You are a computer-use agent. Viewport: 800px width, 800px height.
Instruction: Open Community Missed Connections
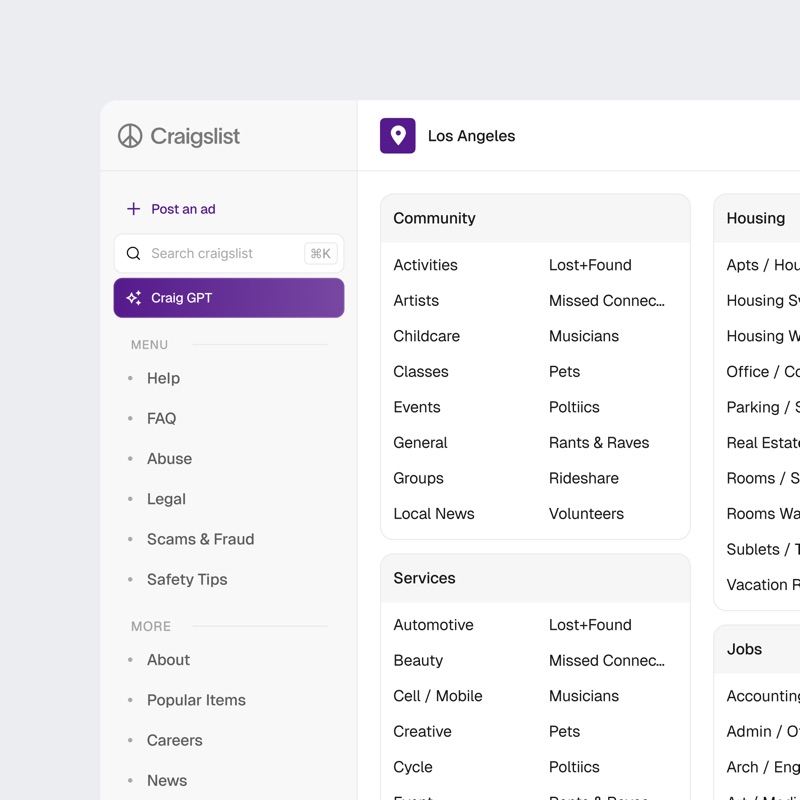point(607,301)
